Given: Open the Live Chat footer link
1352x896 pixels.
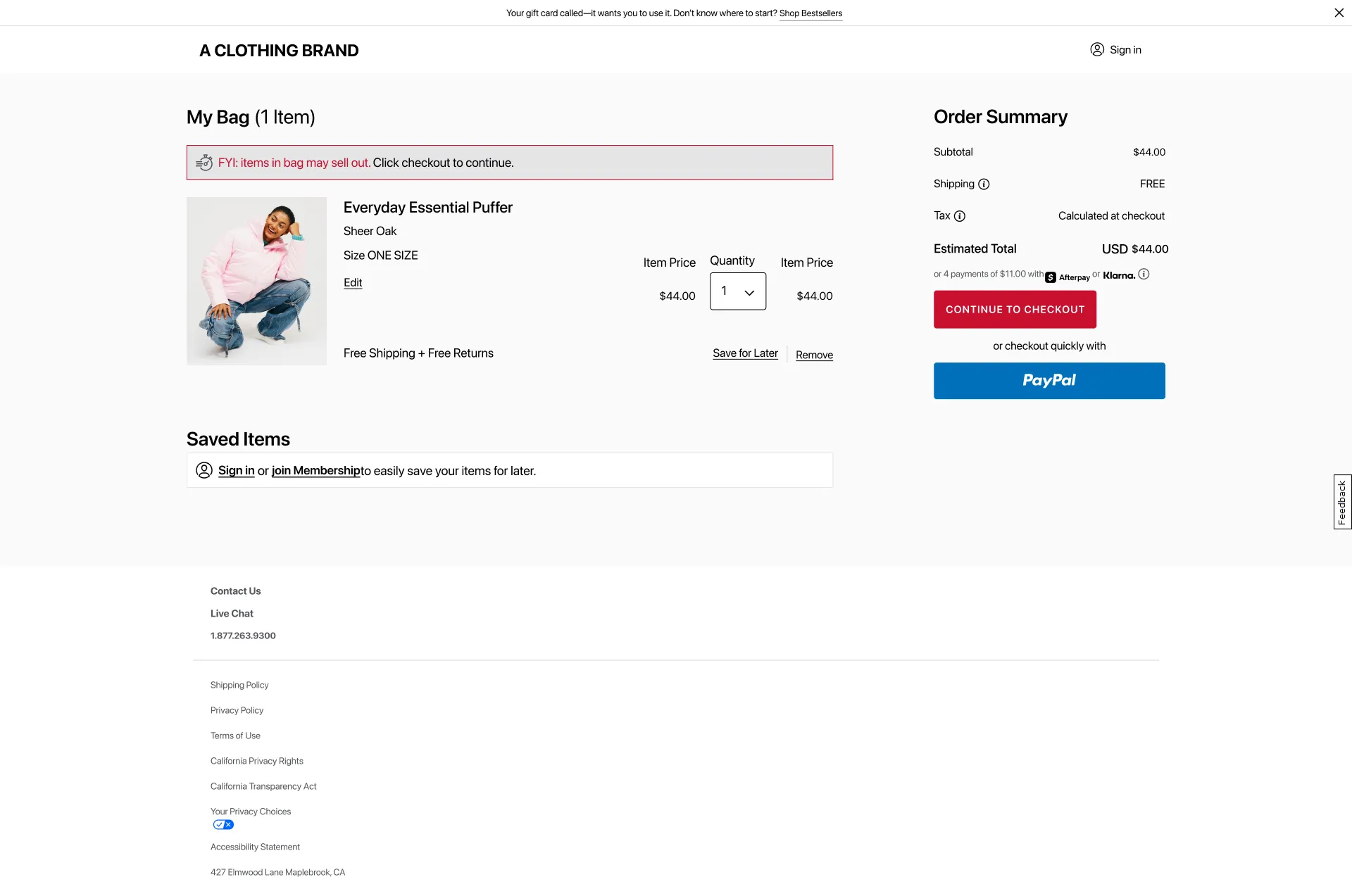Looking at the screenshot, I should 232,614.
